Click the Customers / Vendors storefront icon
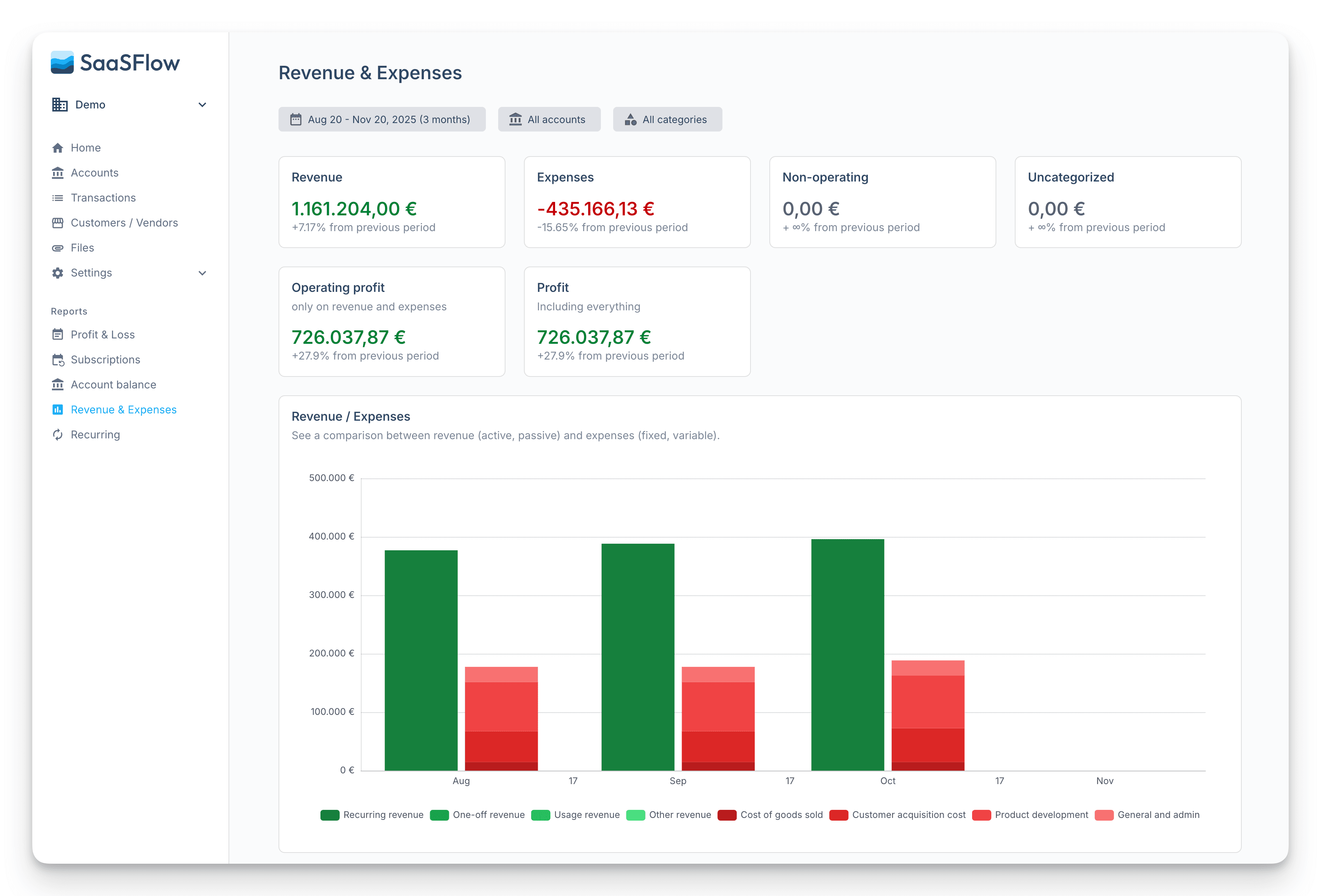 coord(57,223)
